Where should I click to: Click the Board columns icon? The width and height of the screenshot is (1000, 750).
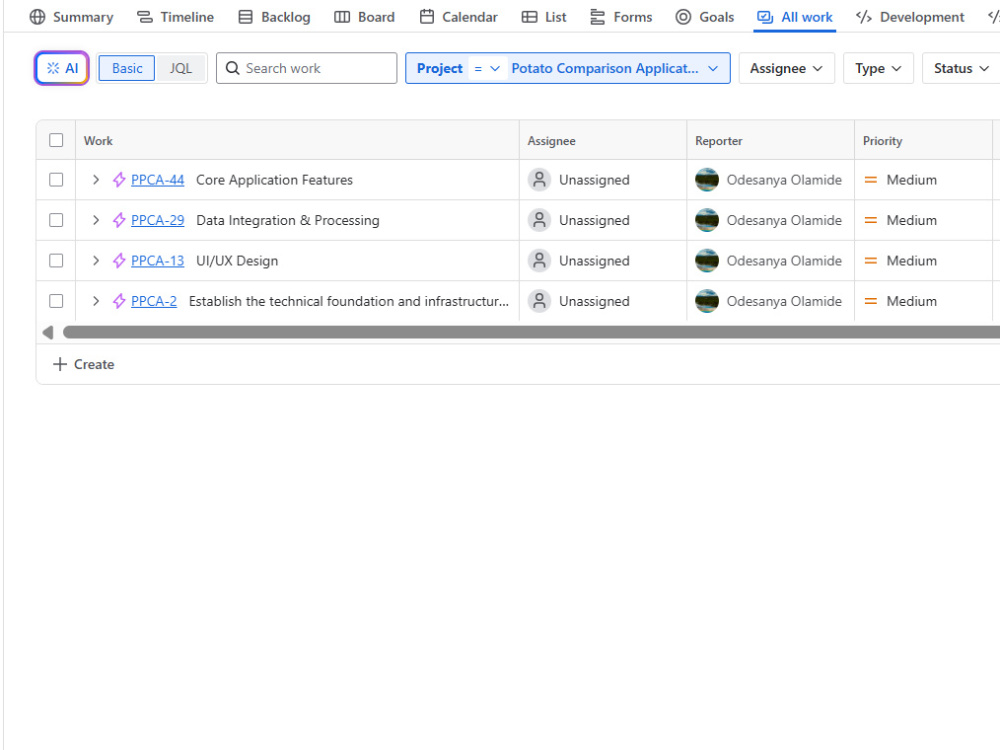click(342, 17)
